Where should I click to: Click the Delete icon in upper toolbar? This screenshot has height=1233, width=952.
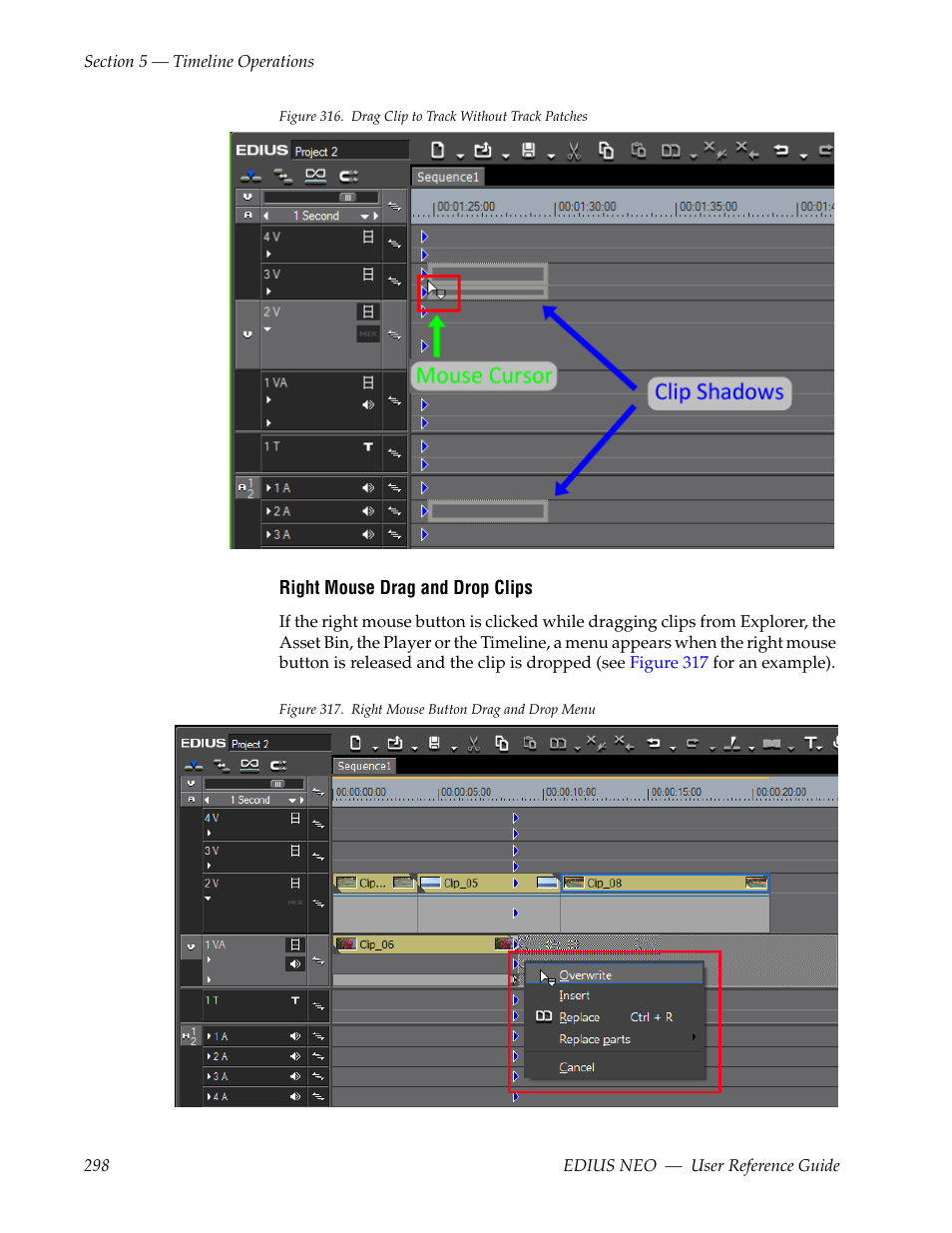714,149
